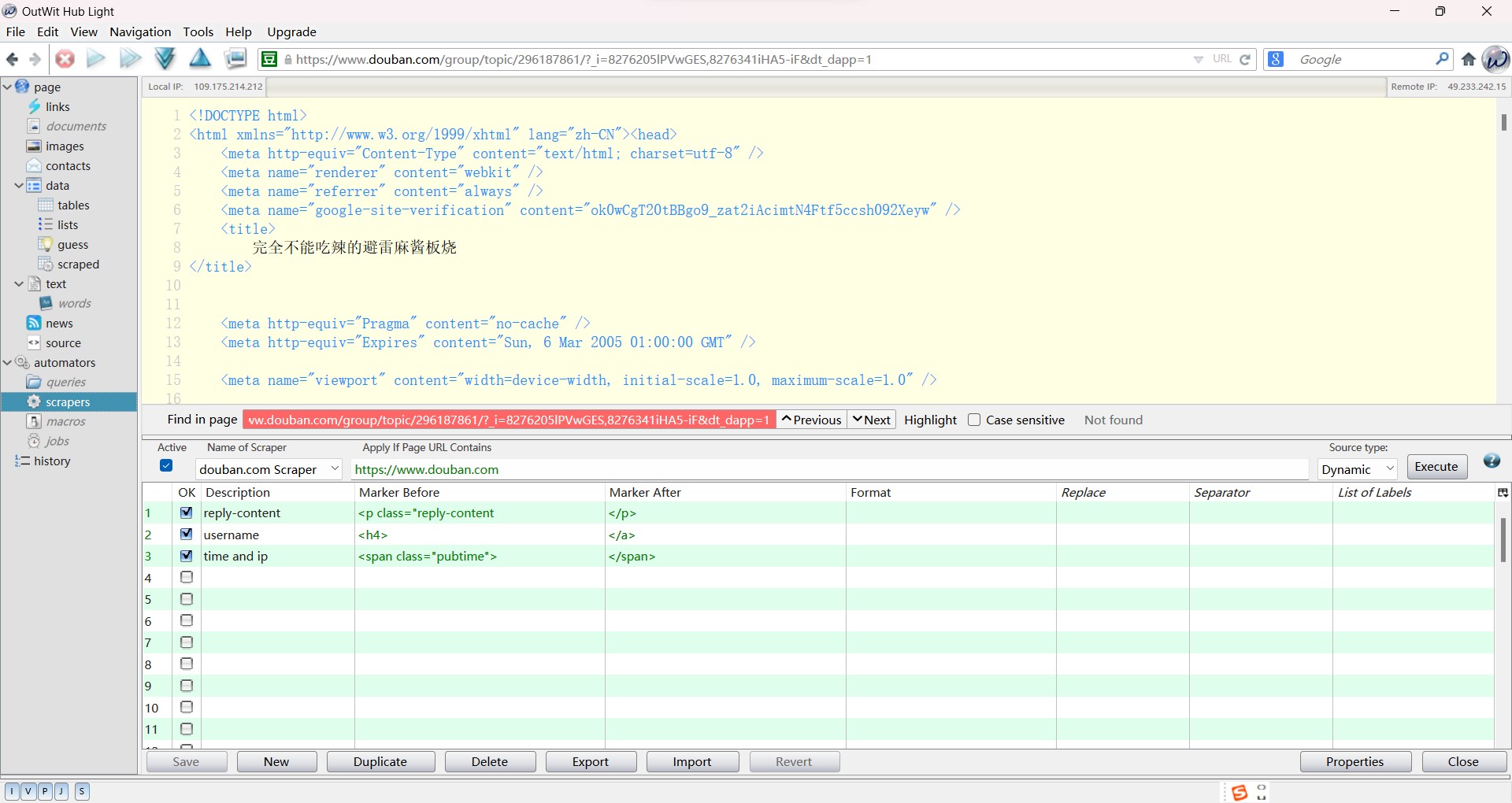
Task: Uncheck the OK box for reply-content
Action: click(x=187, y=513)
